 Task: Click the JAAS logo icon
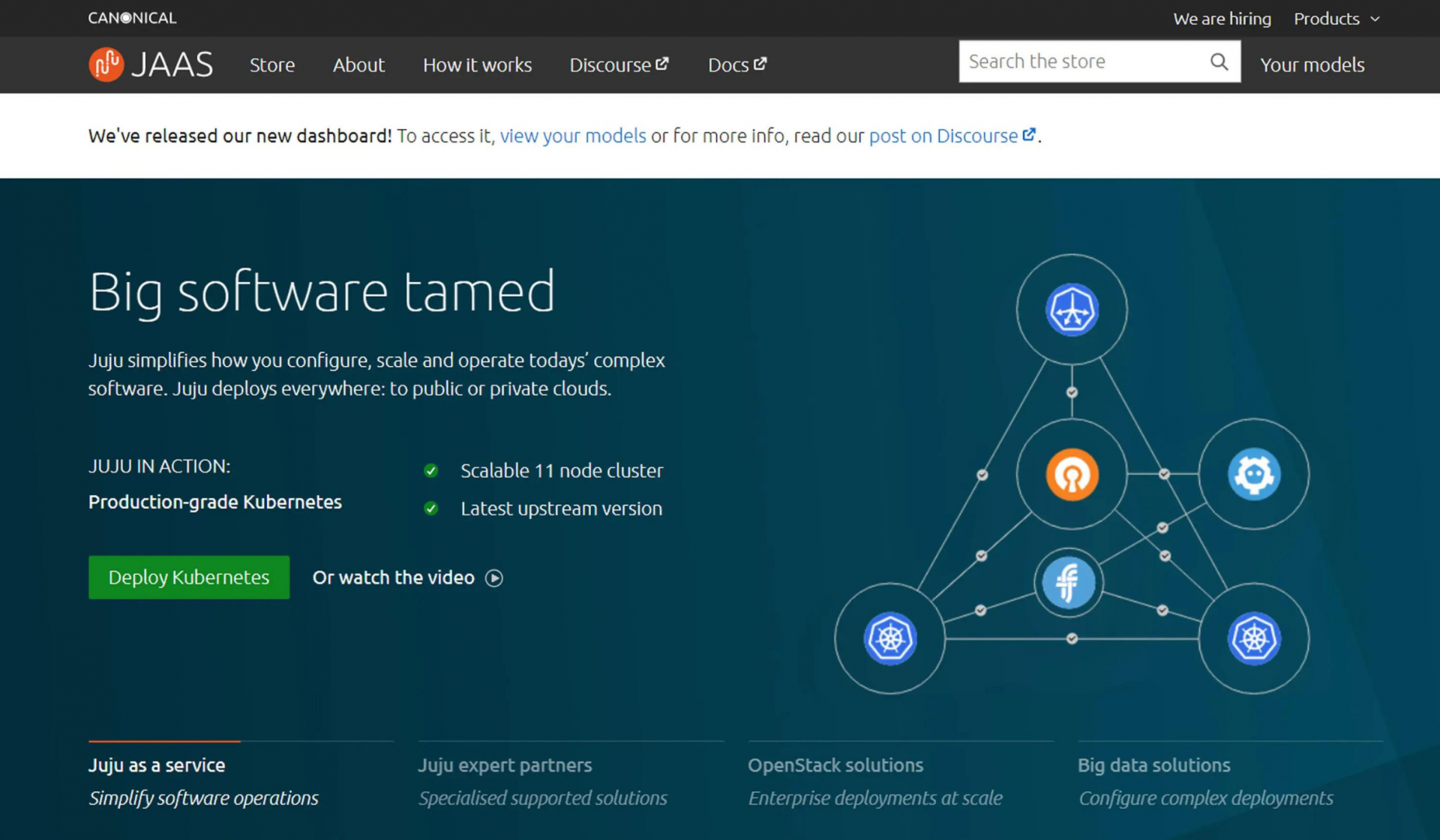point(106,64)
